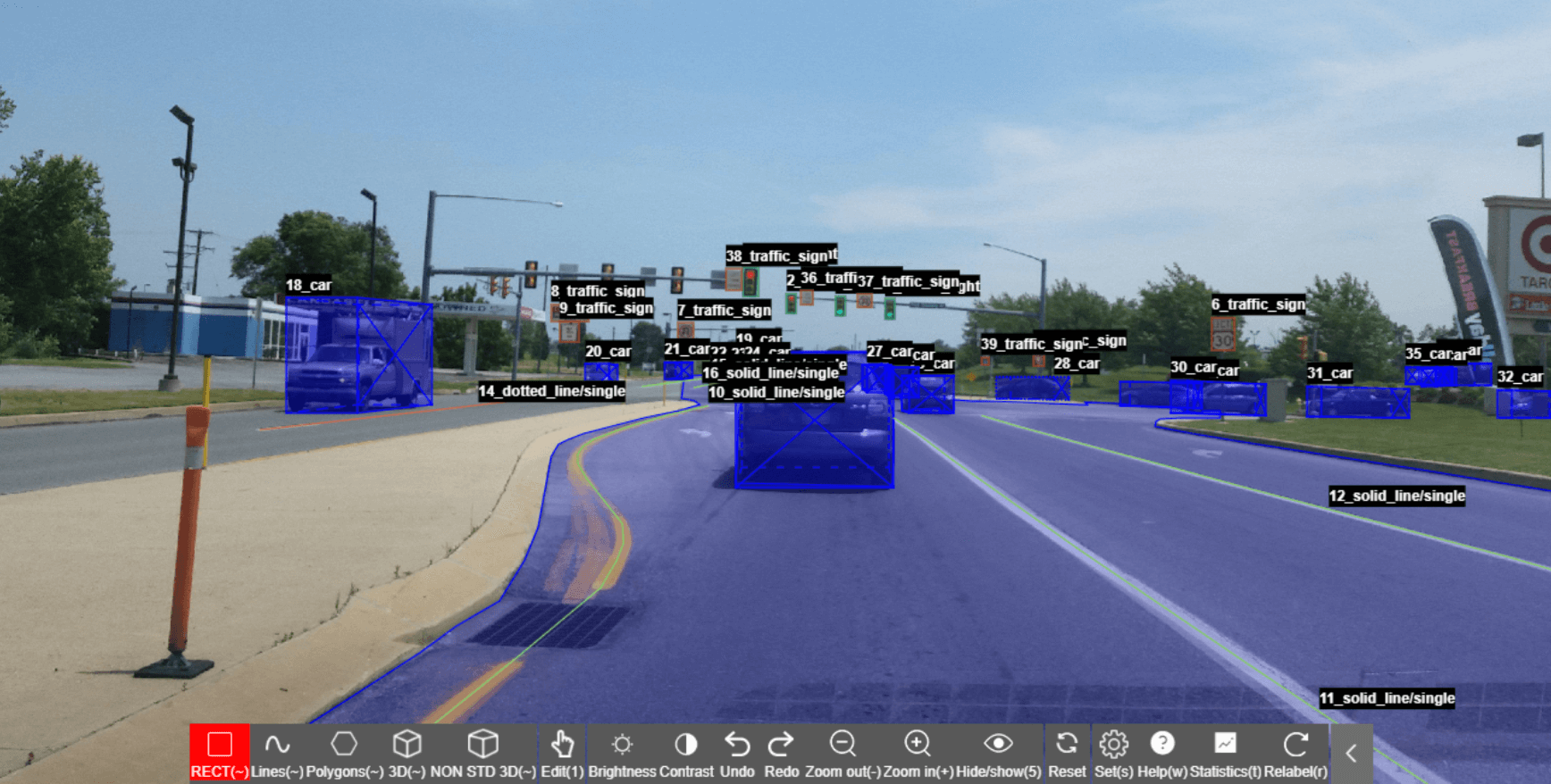Open Help question mark
The image size is (1551, 784).
pos(1161,751)
